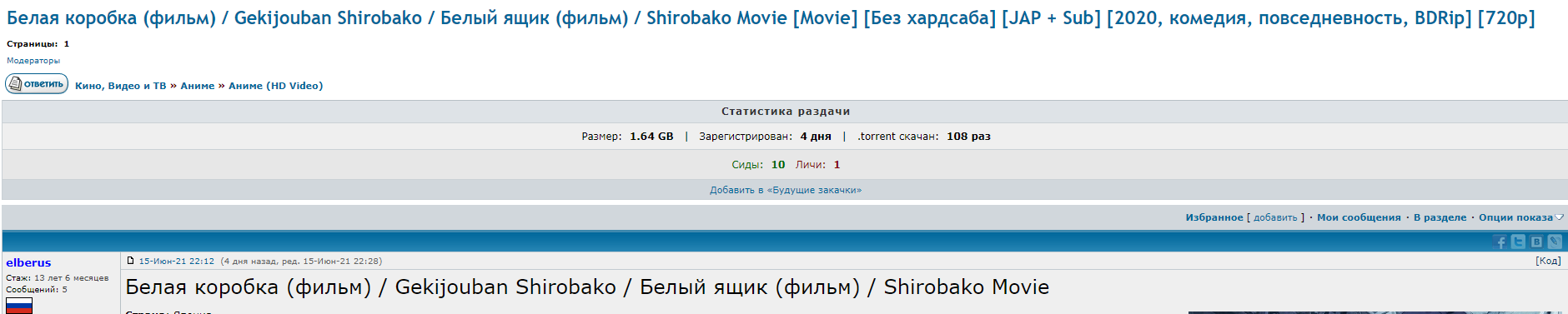Click the [Код] link
1568x314 pixels.
1548,261
